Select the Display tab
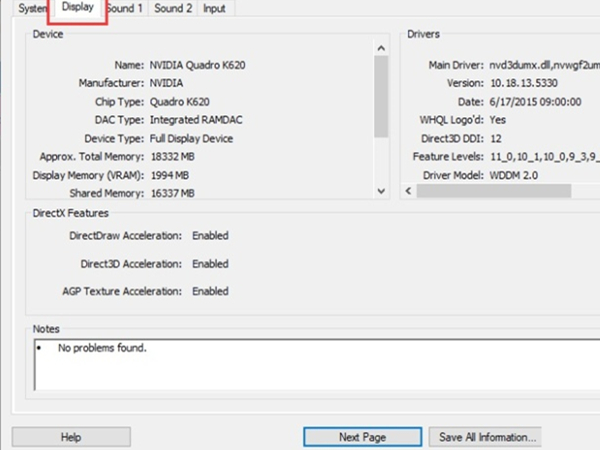 click(78, 8)
